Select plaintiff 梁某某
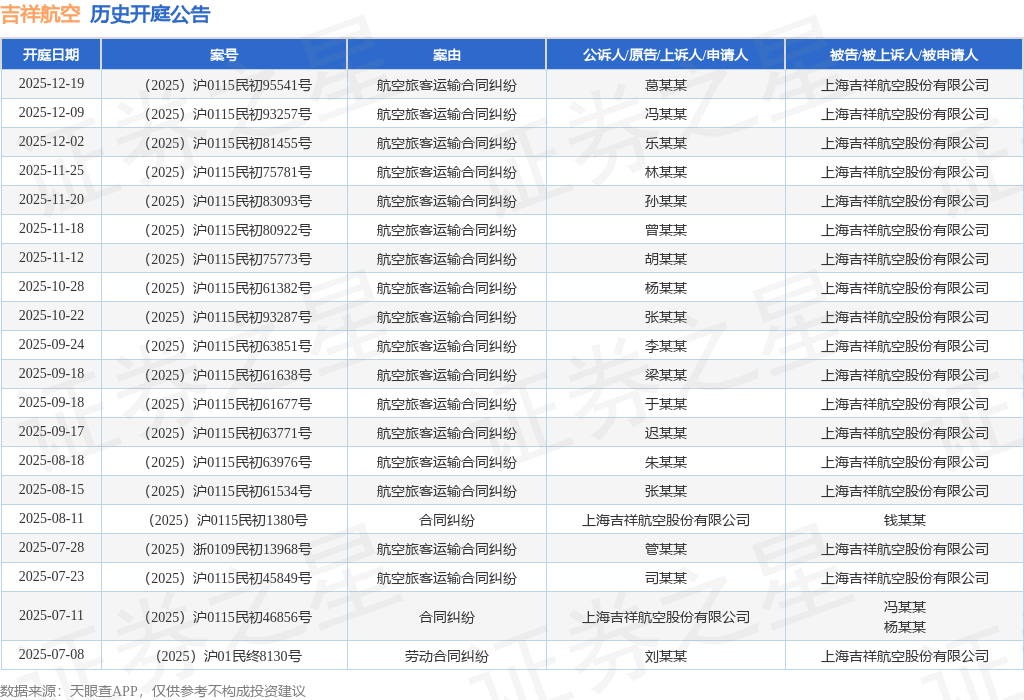The image size is (1024, 700). (x=665, y=375)
